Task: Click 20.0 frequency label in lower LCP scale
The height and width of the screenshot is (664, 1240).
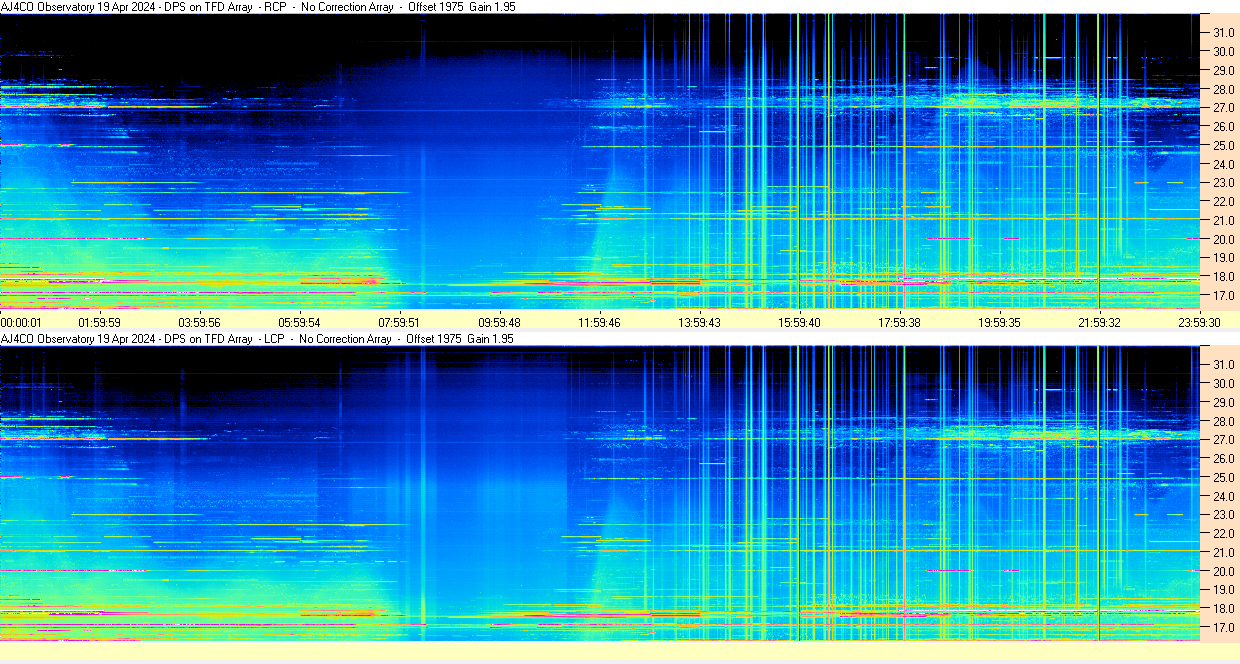Action: click(1224, 571)
